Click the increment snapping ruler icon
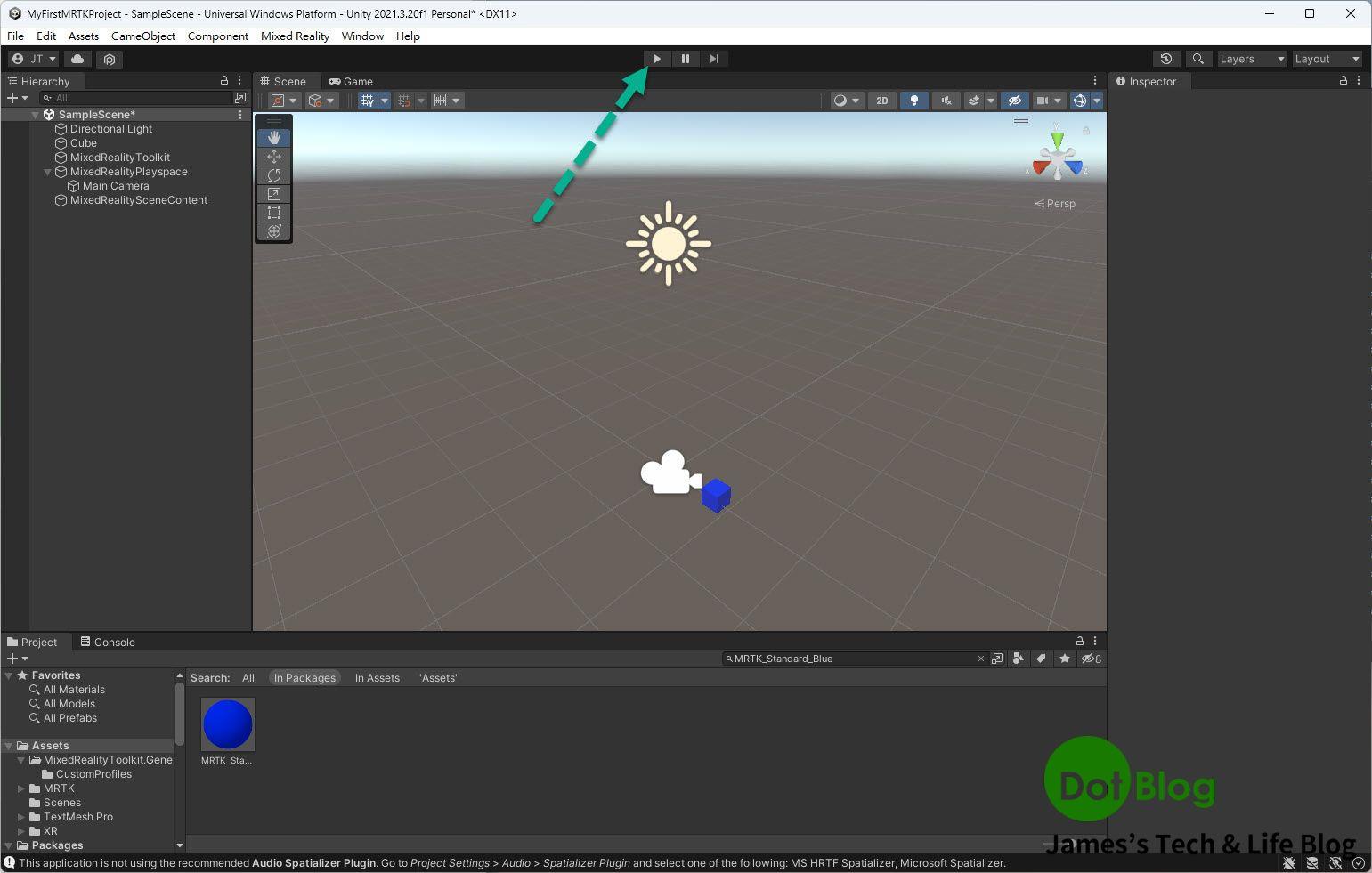The image size is (1372, 873). coord(441,101)
